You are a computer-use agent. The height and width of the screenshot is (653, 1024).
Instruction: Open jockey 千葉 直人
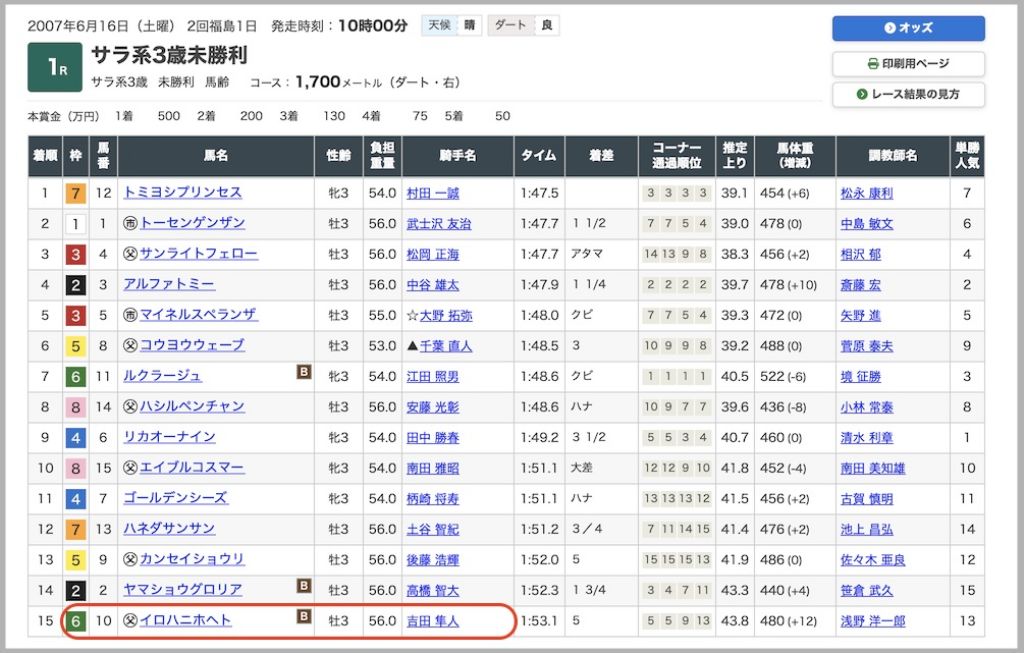click(445, 346)
